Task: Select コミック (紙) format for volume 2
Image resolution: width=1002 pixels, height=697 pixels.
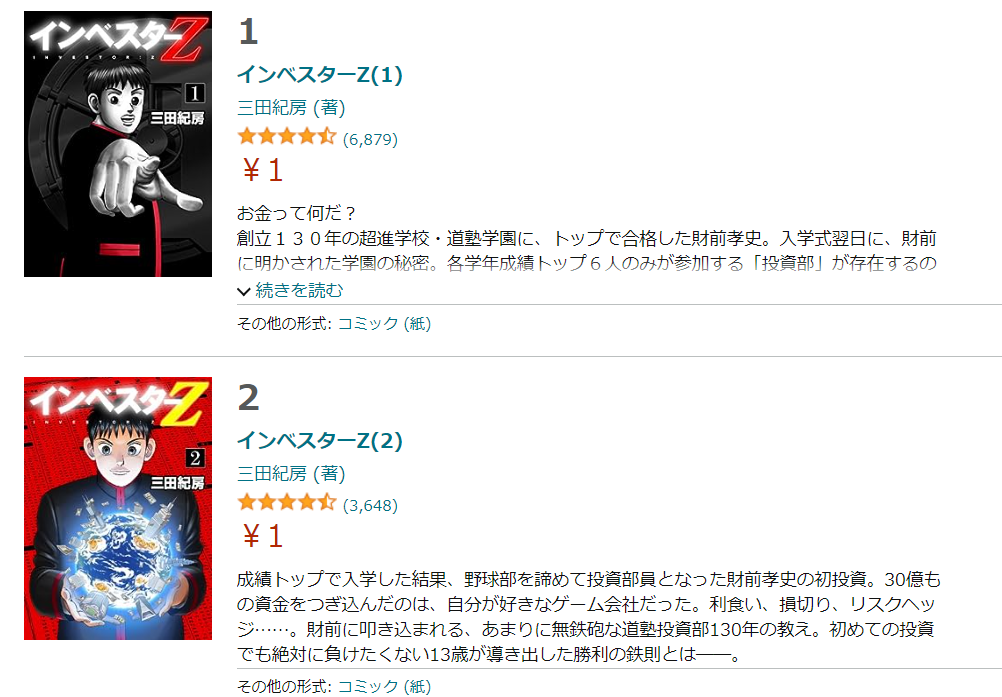Action: pyautogui.click(x=384, y=686)
